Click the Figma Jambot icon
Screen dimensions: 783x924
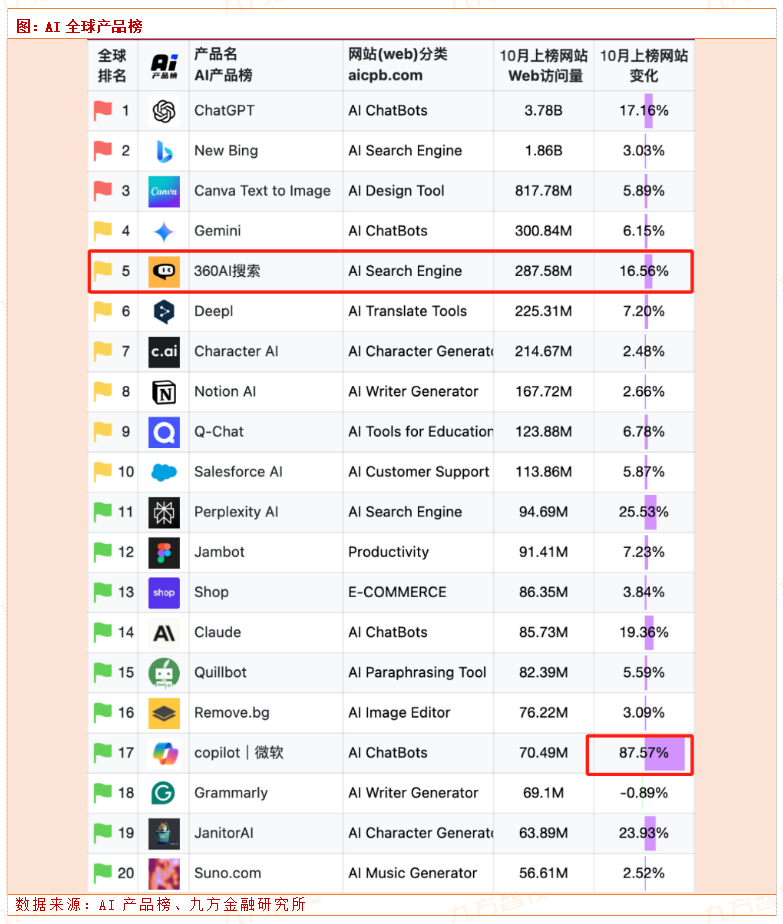point(164,552)
